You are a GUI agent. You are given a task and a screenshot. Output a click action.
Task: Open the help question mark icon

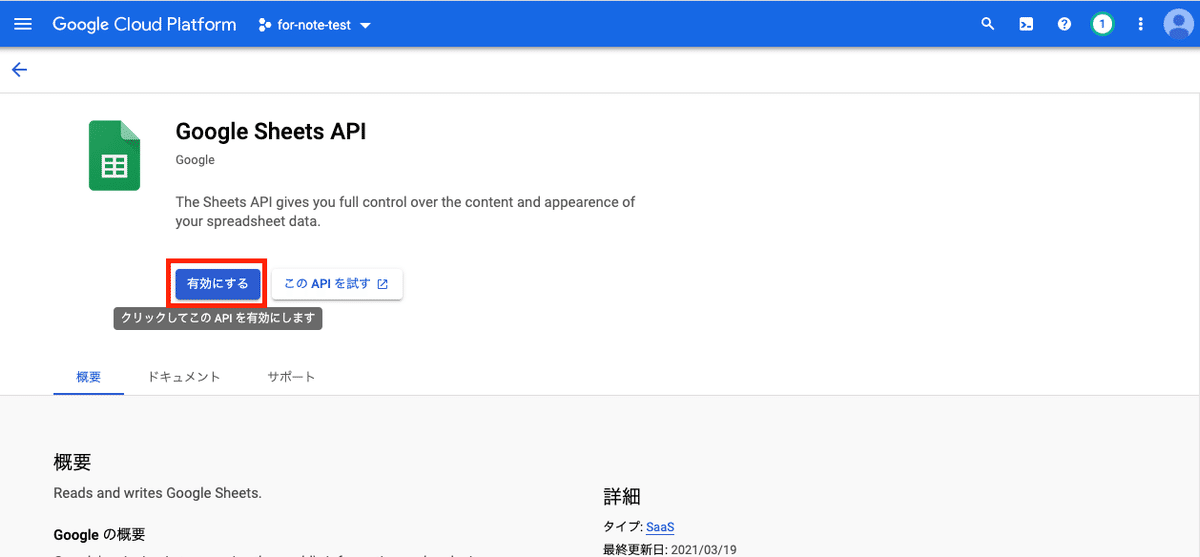pyautogui.click(x=1064, y=24)
